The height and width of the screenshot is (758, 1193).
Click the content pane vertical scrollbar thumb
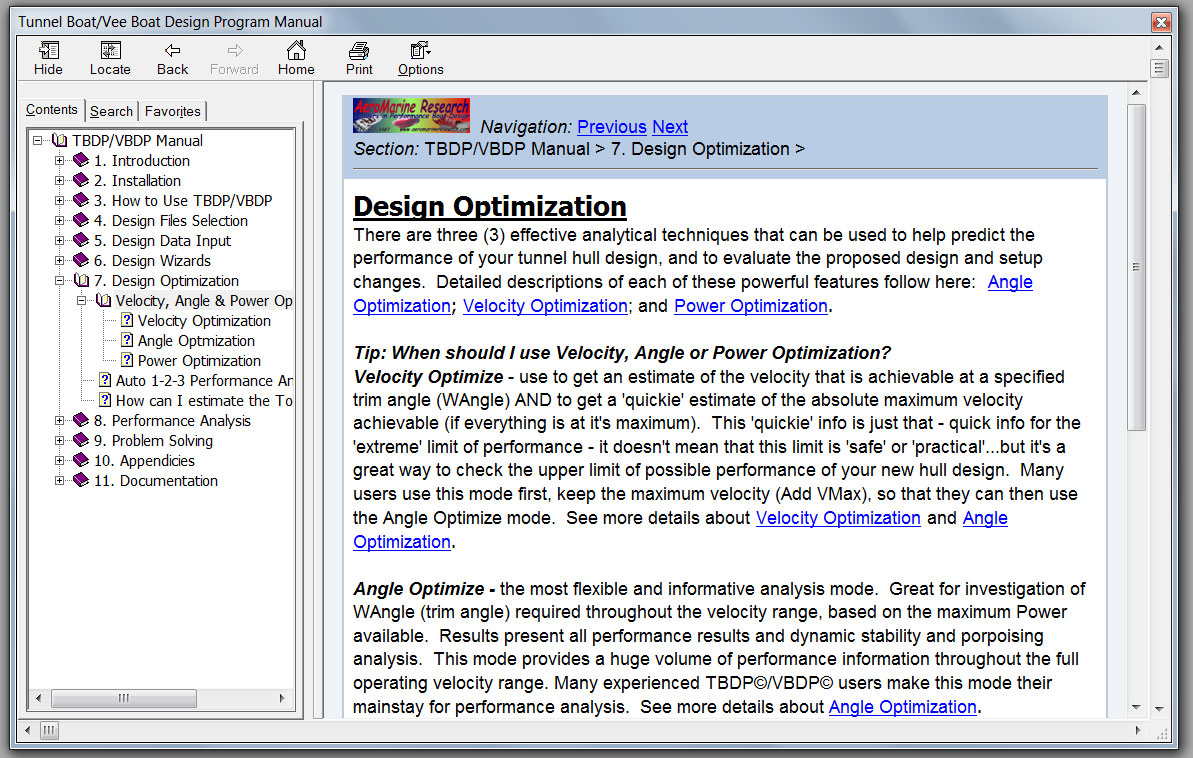pyautogui.click(x=1136, y=267)
